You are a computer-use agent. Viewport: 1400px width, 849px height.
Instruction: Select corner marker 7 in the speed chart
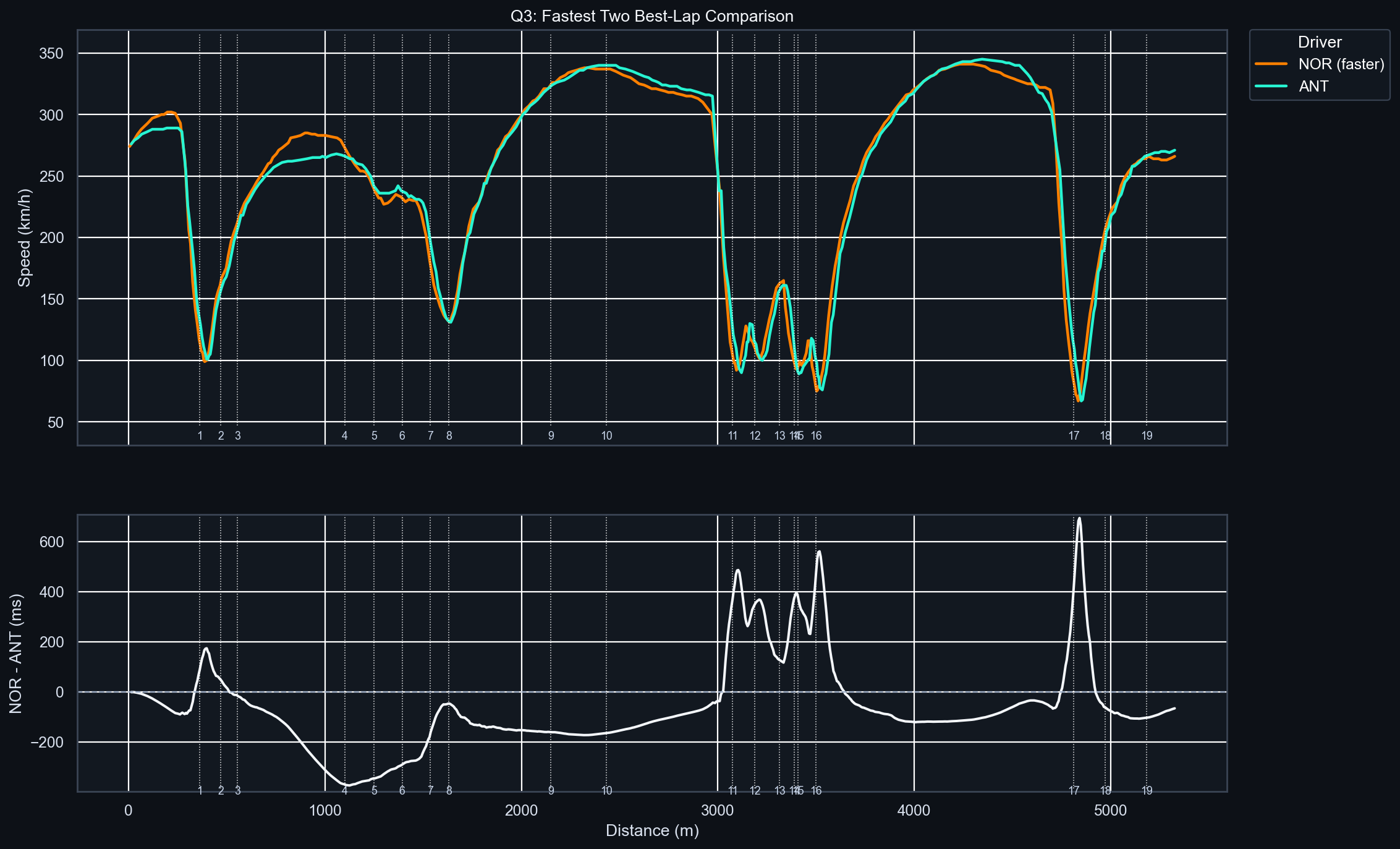coord(431,436)
